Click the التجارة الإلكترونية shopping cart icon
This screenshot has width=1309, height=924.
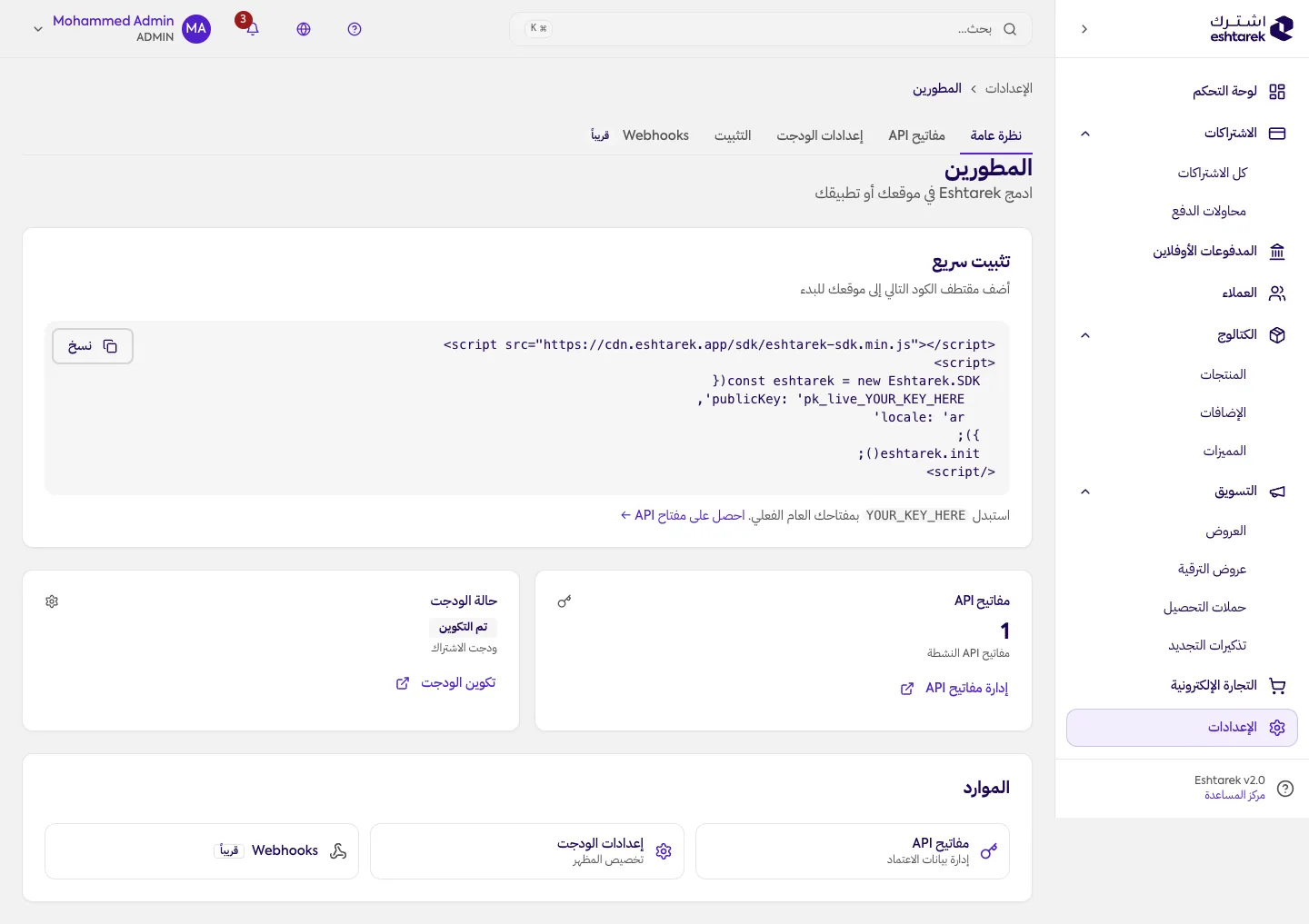1277,686
